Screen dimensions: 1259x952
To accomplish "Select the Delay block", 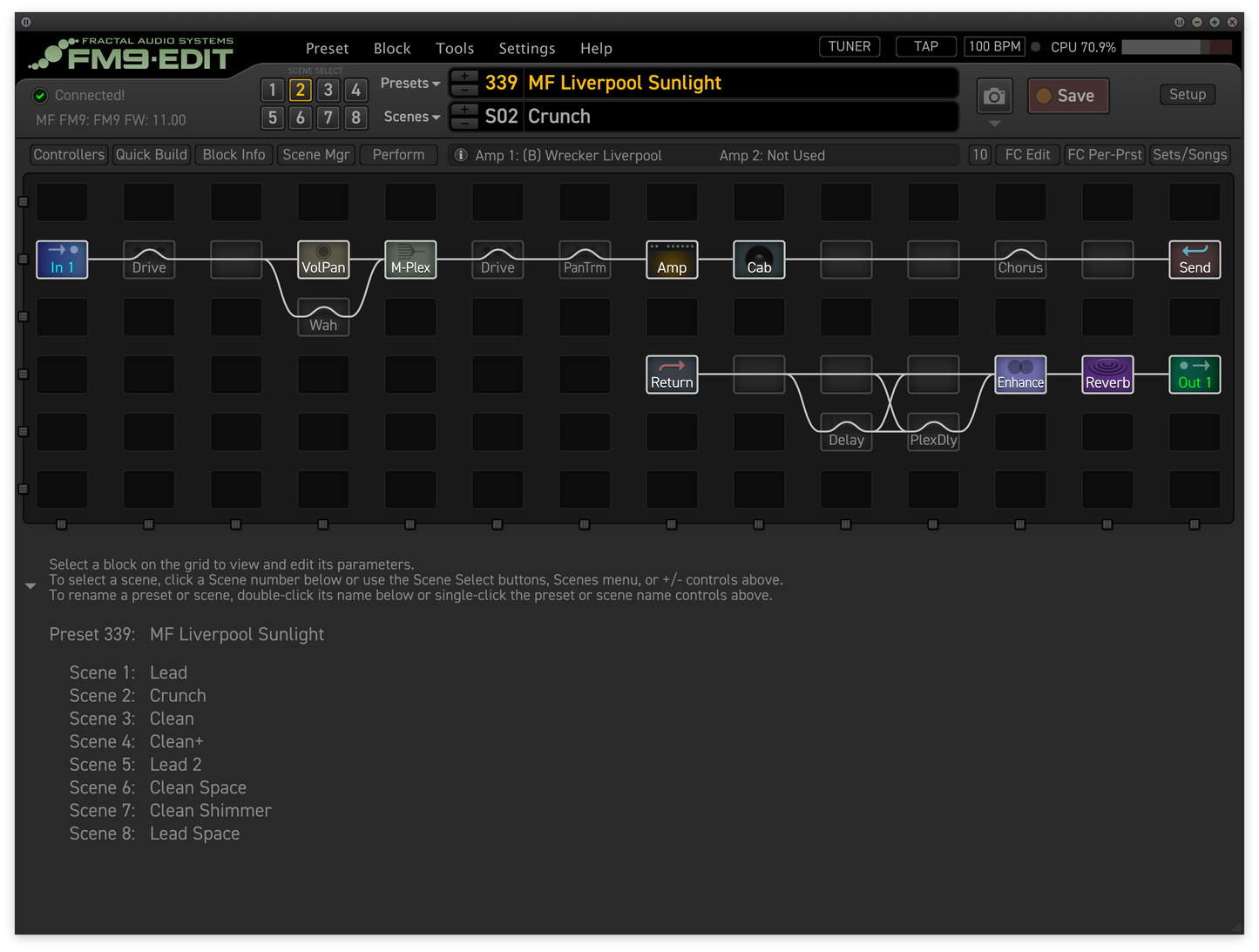I will tap(846, 432).
